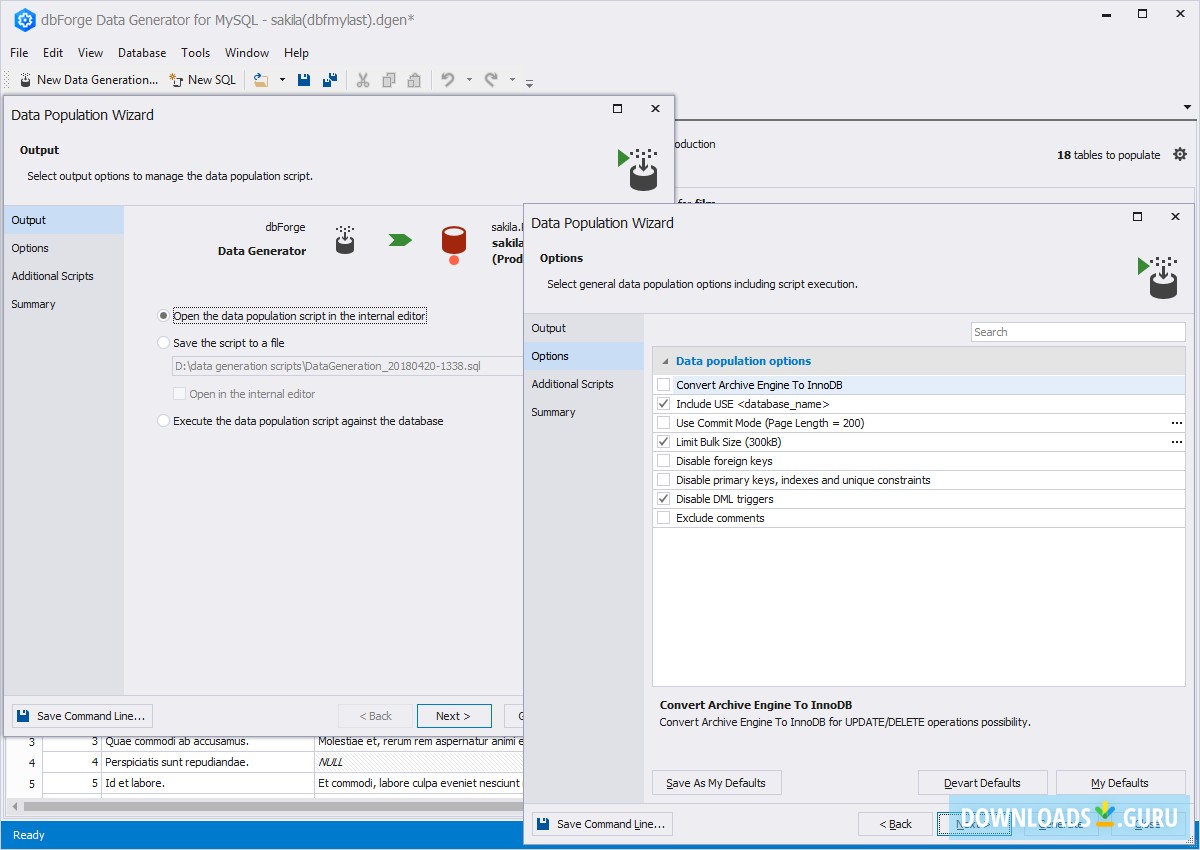This screenshot has width=1200, height=850.
Task: Open dropdown arrow next to Open folder icon
Action: point(282,80)
